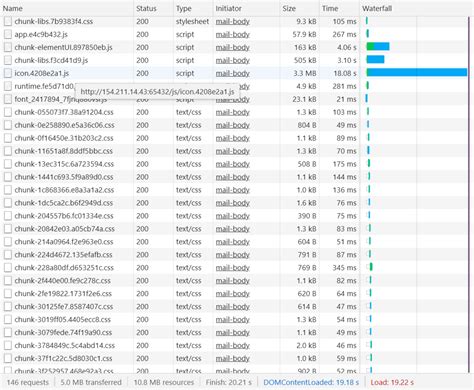Click the file icon beside chunk-libs.f3cd41d9.js
474x390 pixels.
(8, 60)
